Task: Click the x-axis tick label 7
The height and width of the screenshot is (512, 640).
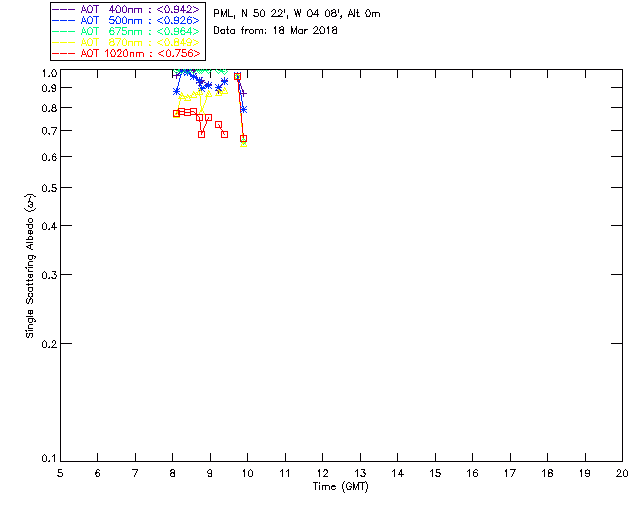Action: (135, 473)
